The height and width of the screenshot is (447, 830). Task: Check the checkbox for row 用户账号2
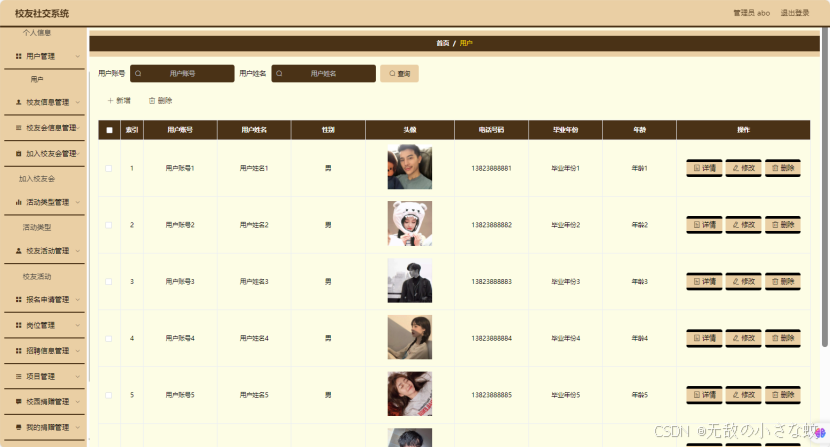click(109, 225)
